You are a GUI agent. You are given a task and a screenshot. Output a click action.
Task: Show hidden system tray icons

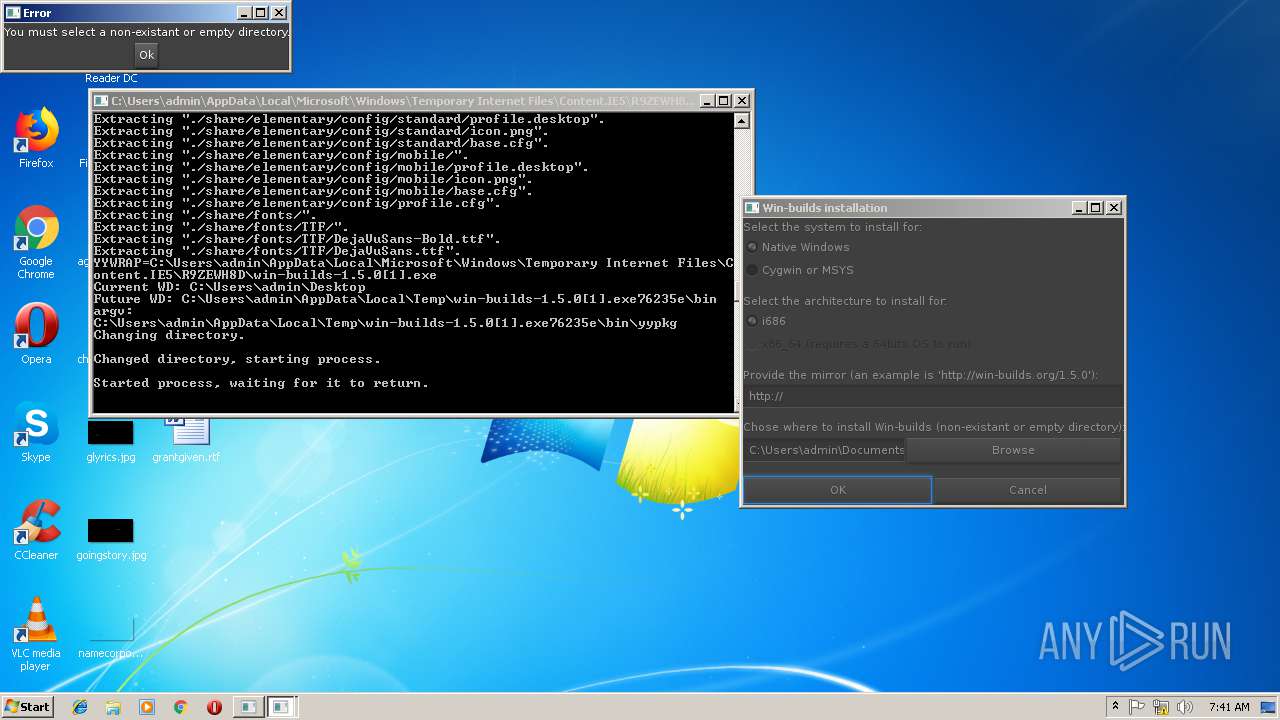click(1115, 706)
